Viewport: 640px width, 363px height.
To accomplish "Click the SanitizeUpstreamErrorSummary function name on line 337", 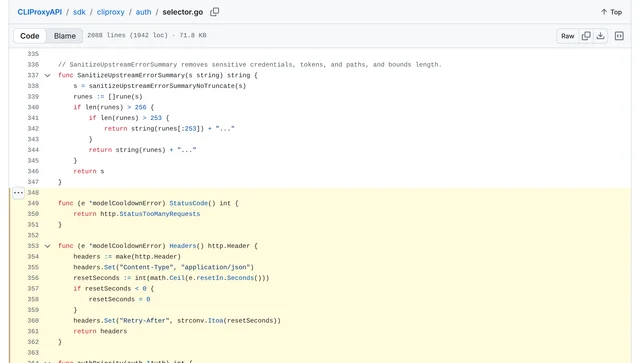I will [131, 75].
